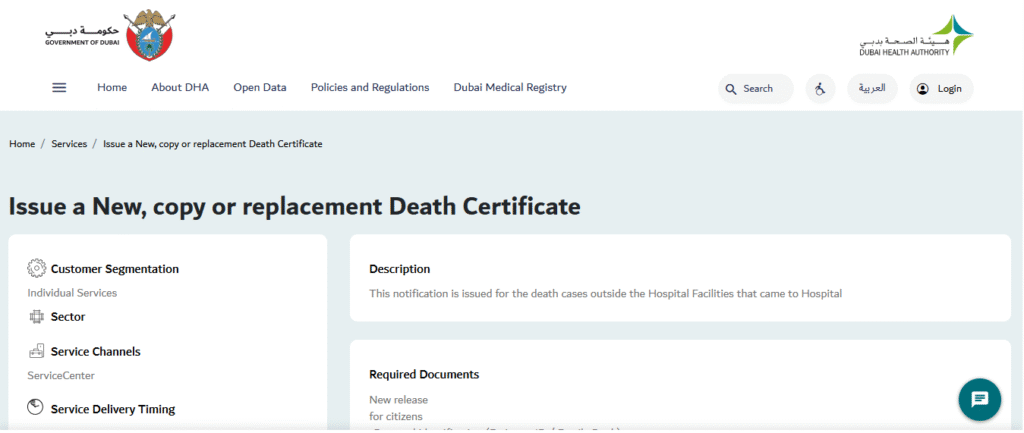Open accessibility options wheelchair icon
Screen dimensions: 1024x433
coord(820,89)
